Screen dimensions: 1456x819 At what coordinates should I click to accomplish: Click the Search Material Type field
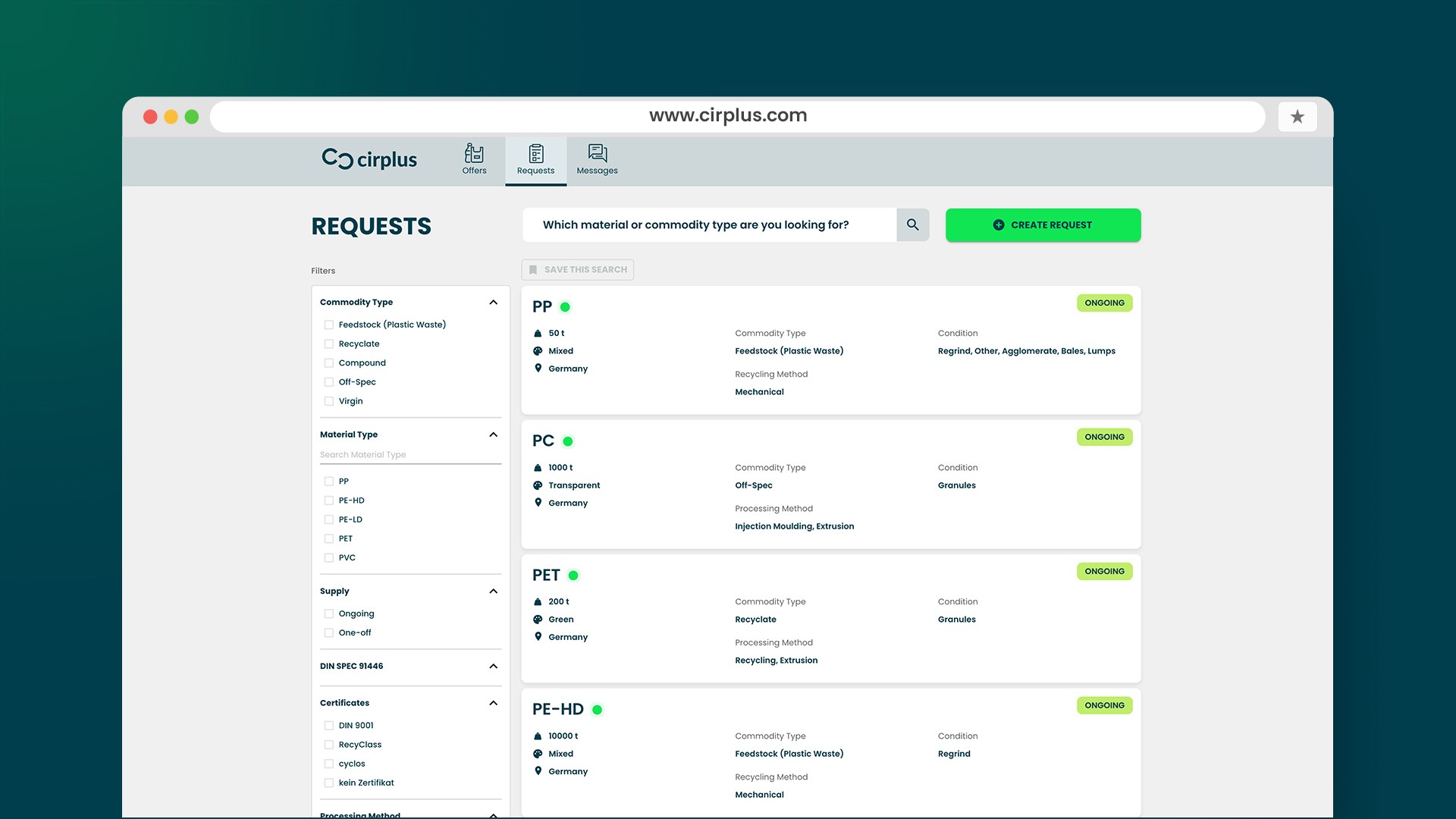click(x=410, y=455)
